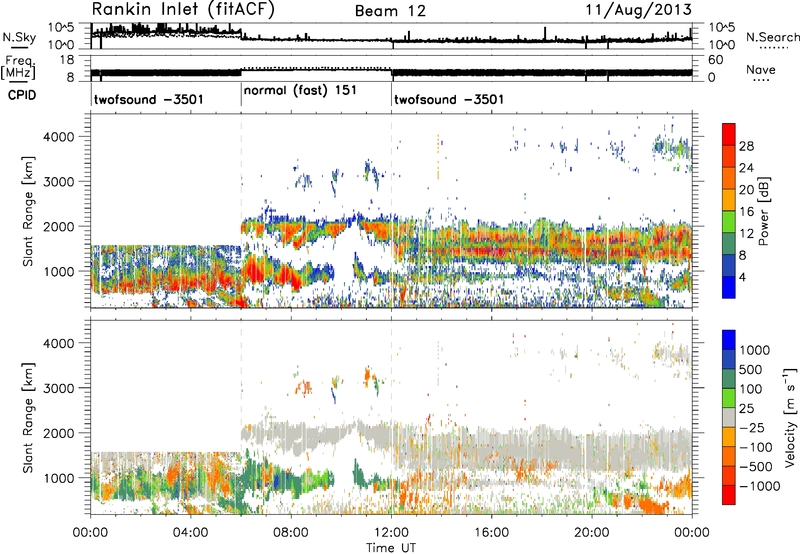
Task: Pick the bright blue top segment of velocity color bar
Action: [x=729, y=339]
